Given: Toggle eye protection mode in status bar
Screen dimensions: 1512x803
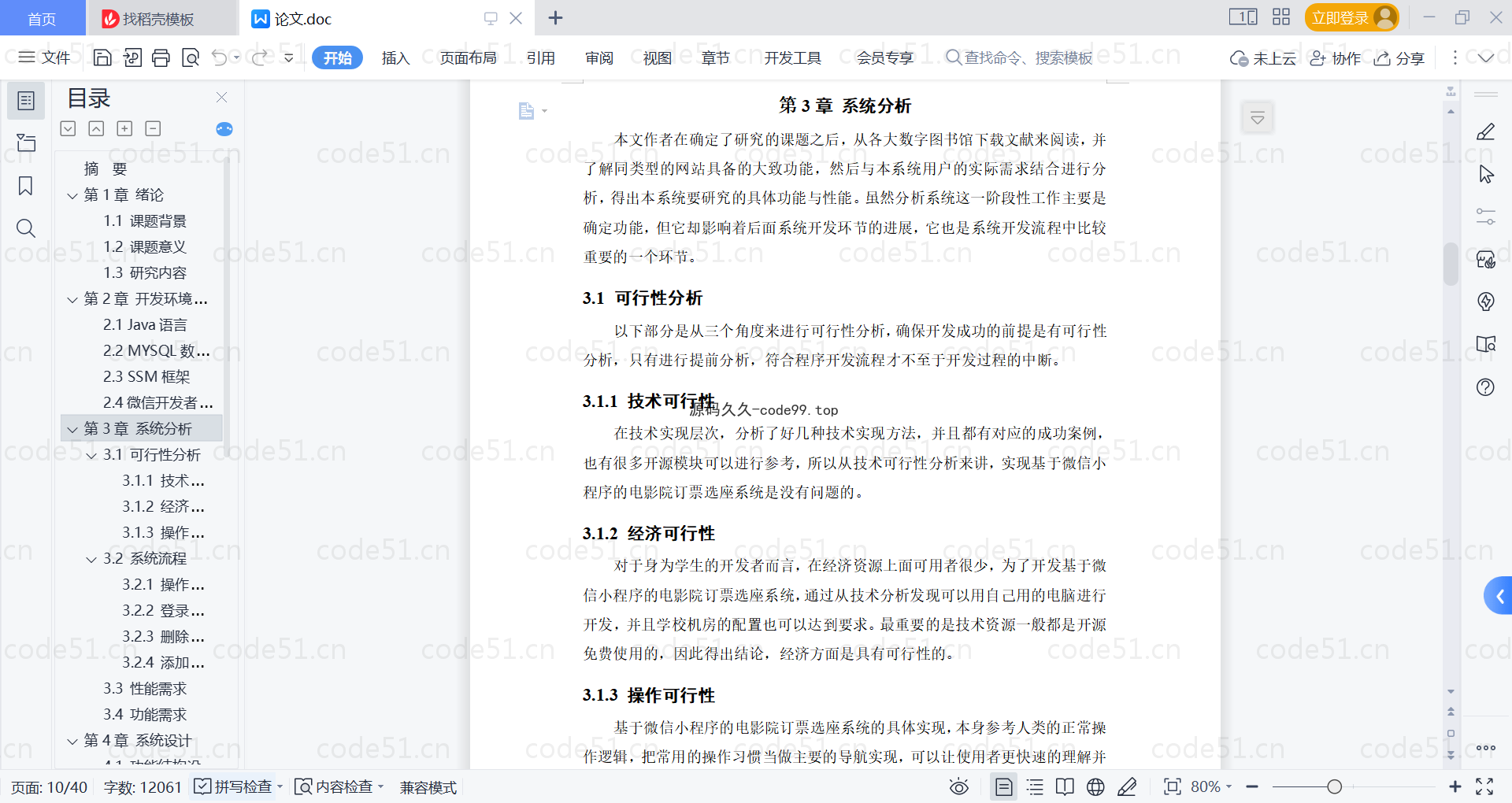Looking at the screenshot, I should point(958,786).
